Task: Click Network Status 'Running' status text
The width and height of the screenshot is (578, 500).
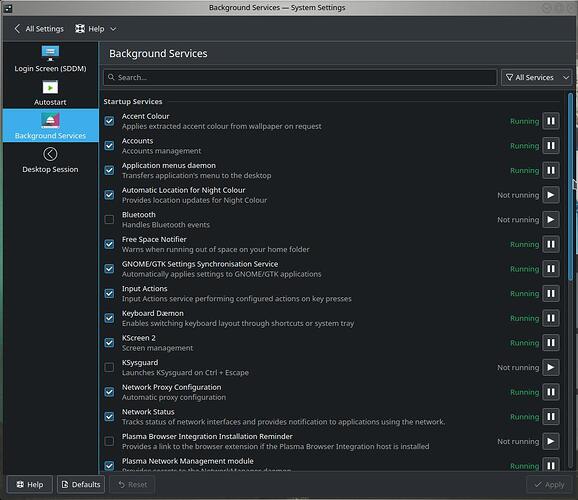Action: coord(524,417)
